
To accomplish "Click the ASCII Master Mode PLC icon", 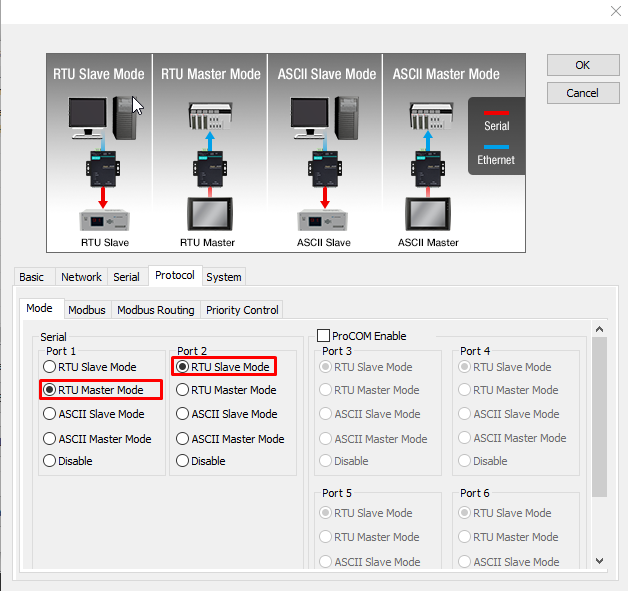I will [x=431, y=116].
